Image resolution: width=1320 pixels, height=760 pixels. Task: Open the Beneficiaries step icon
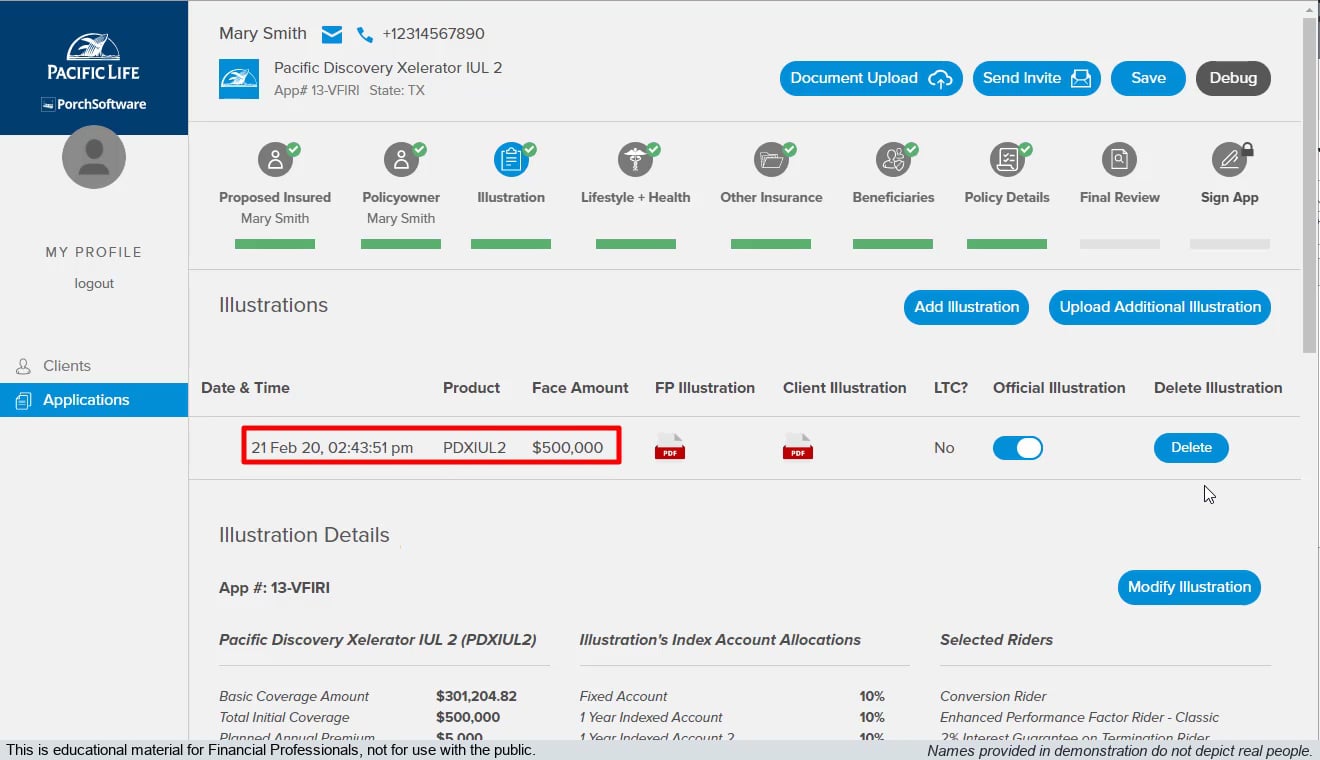(x=893, y=159)
